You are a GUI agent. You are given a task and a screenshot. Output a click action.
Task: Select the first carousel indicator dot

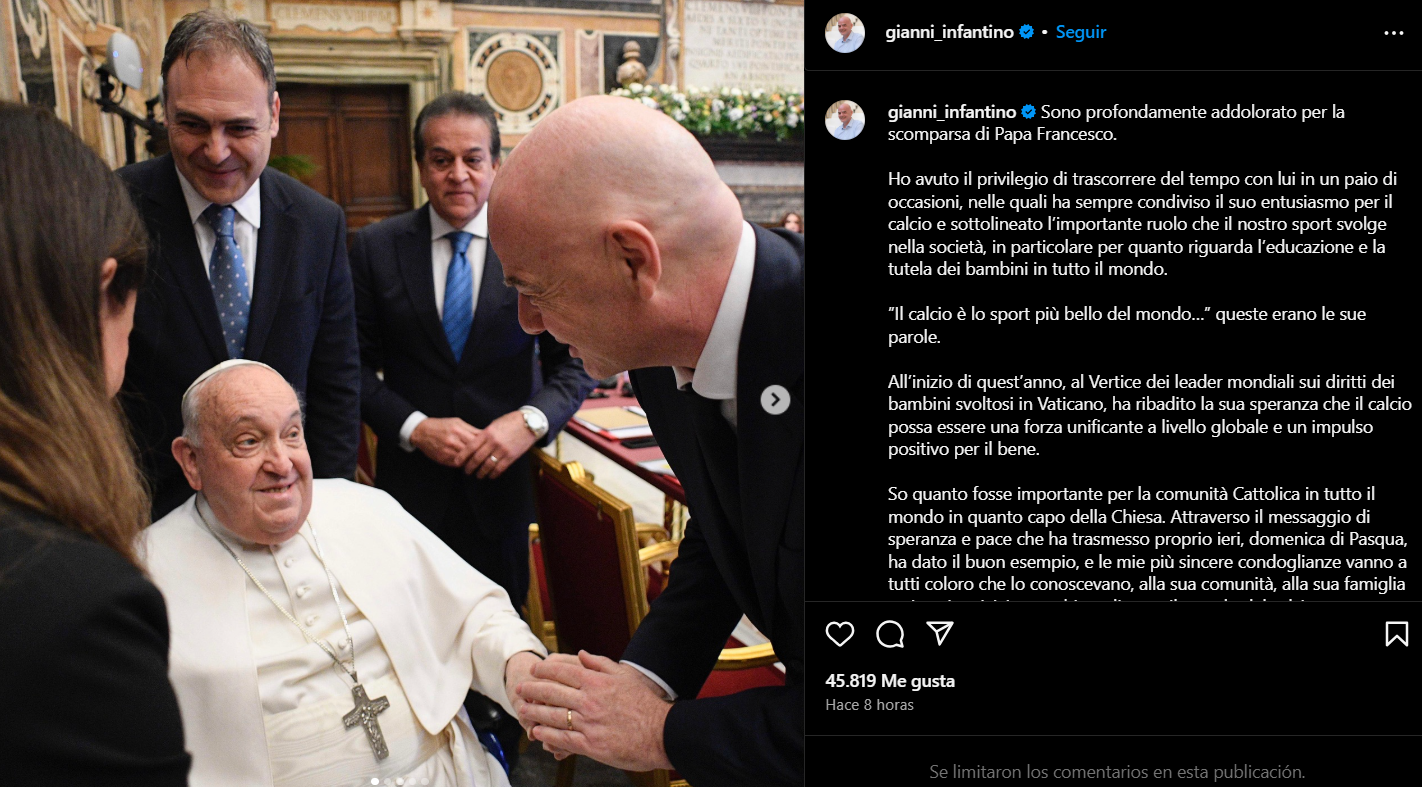[x=375, y=781]
